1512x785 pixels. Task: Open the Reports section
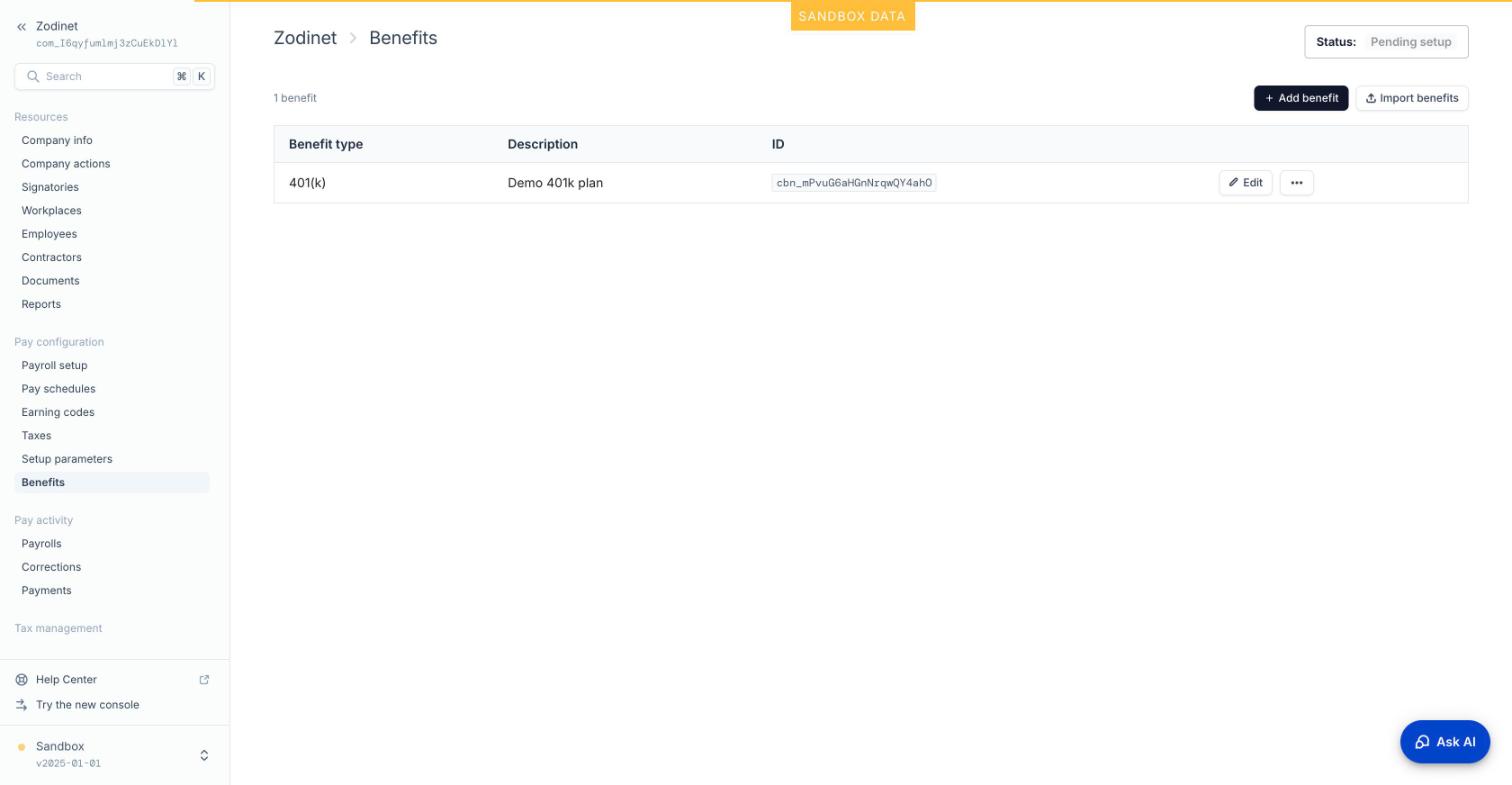coord(41,305)
